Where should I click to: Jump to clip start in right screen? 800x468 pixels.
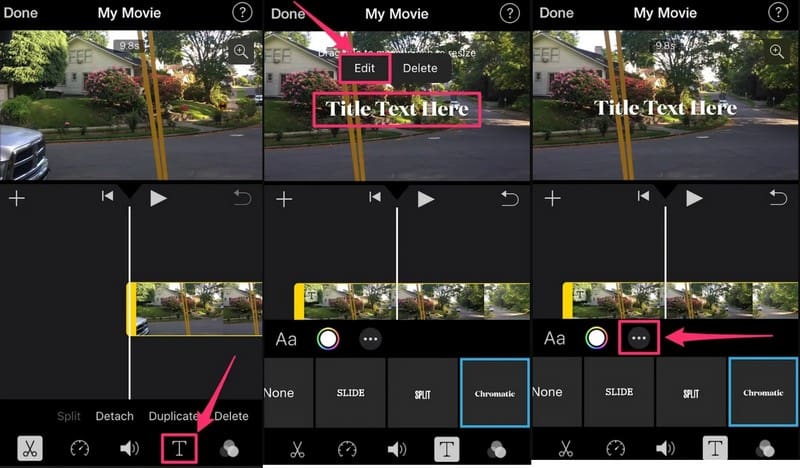click(643, 196)
